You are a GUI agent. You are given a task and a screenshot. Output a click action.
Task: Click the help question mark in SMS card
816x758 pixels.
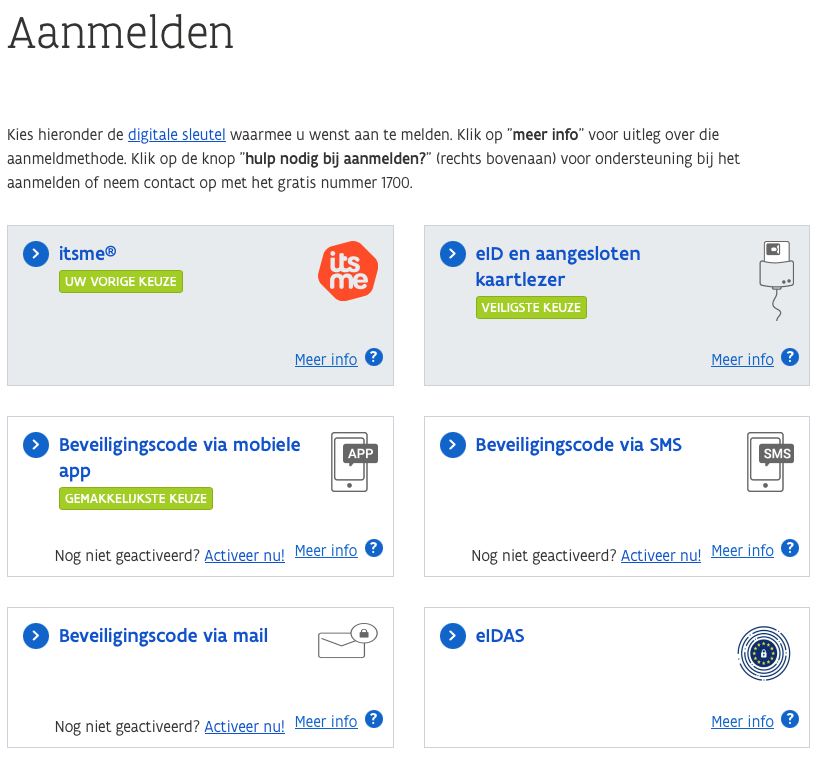tap(790, 548)
